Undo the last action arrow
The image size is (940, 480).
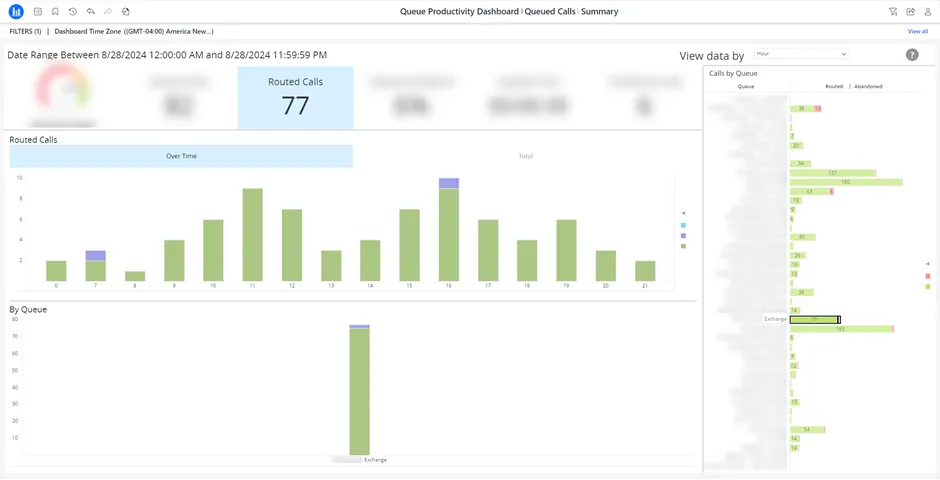91,11
